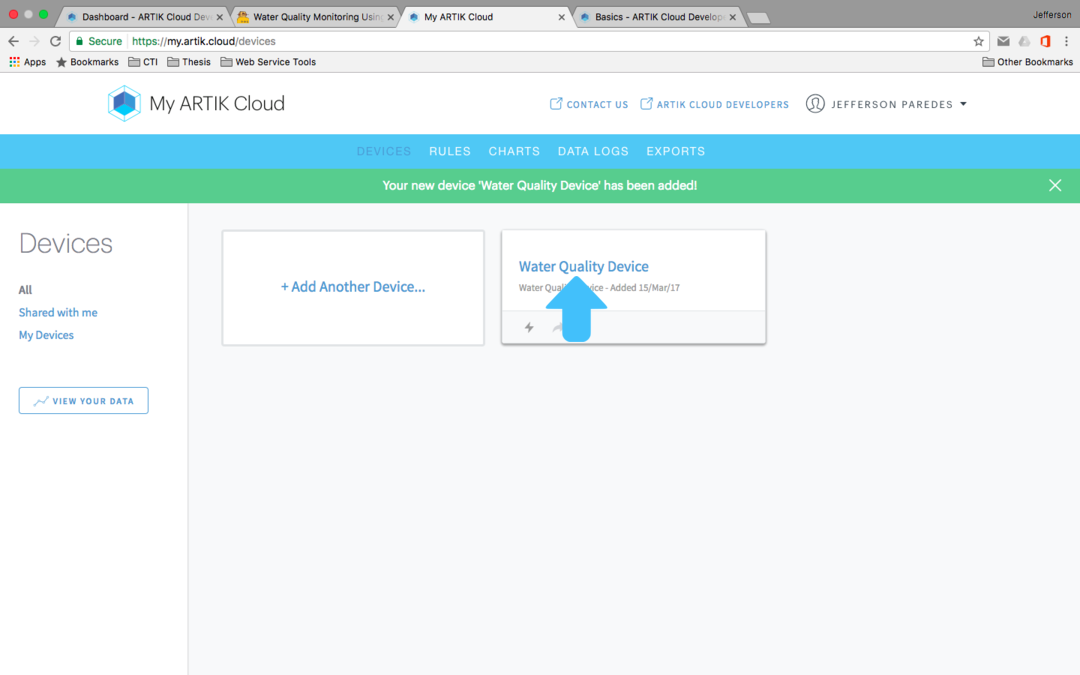Click the Jefferson Chrome profile button

pyautogui.click(x=1052, y=14)
